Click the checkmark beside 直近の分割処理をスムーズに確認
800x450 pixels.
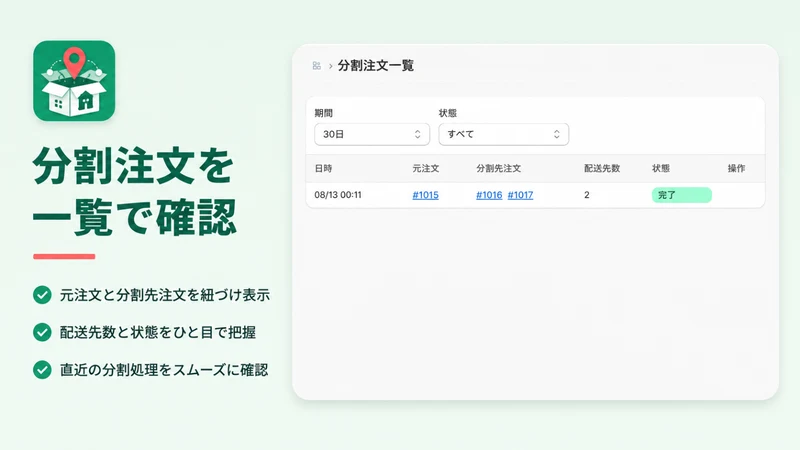click(42, 370)
